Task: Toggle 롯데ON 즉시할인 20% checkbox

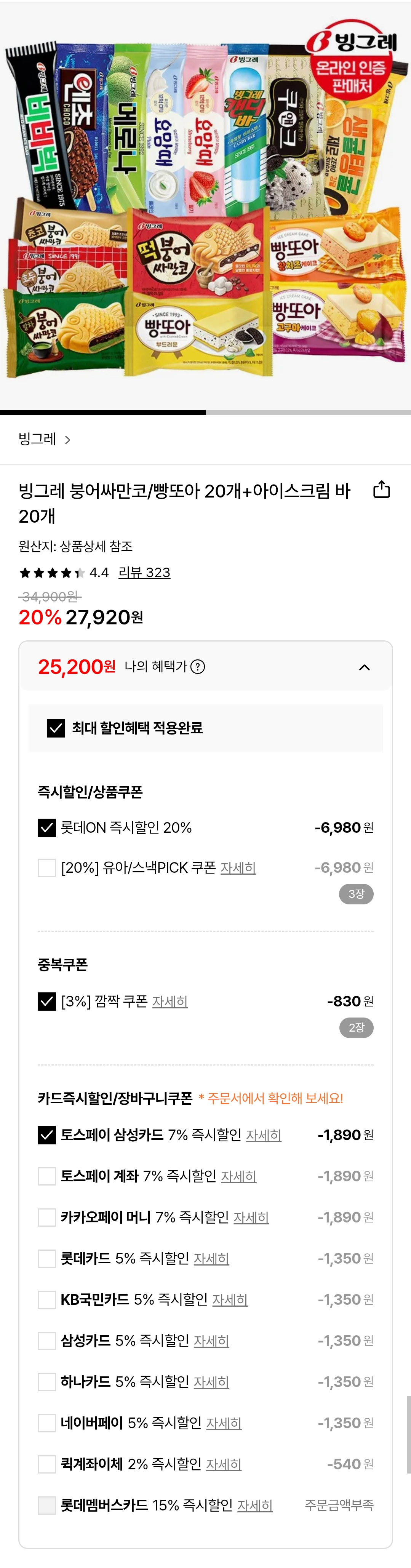Action: [x=47, y=827]
